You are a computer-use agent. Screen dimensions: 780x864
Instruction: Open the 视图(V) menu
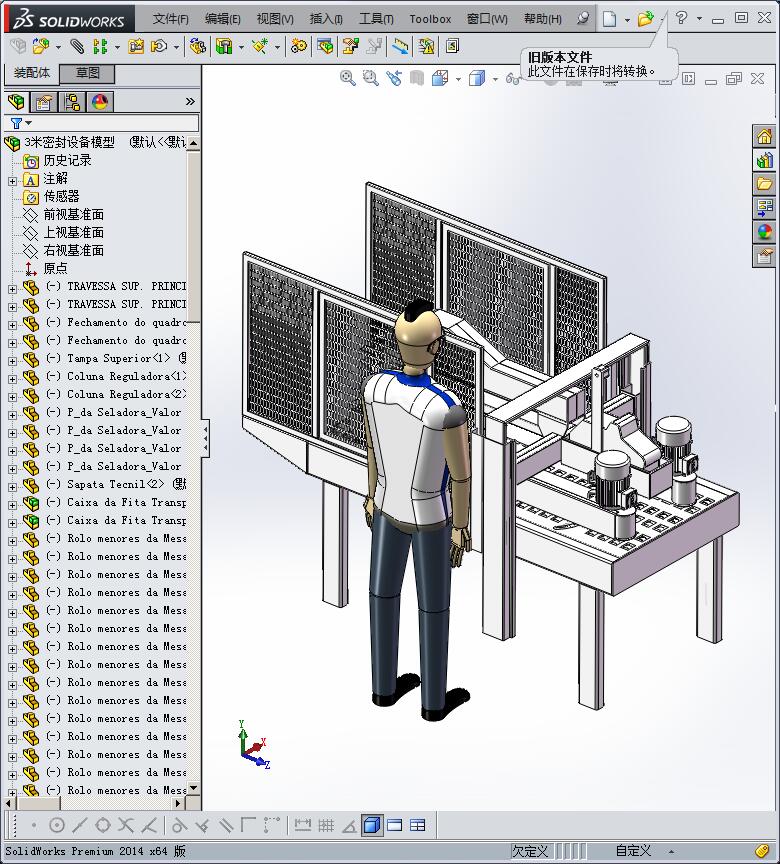tap(275, 19)
